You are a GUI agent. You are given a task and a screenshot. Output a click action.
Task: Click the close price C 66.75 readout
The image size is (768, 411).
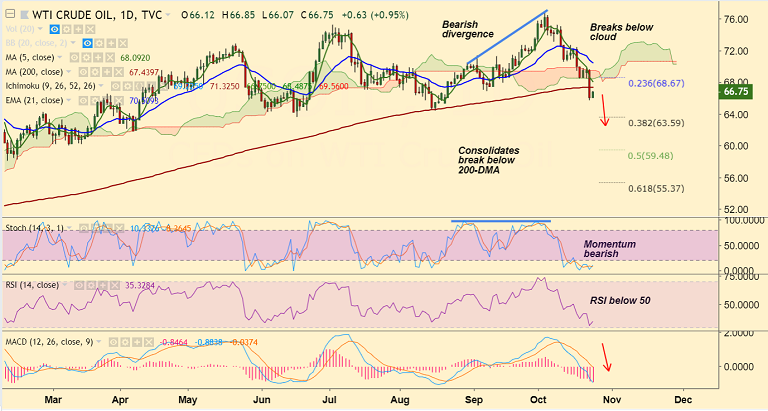[x=318, y=15]
